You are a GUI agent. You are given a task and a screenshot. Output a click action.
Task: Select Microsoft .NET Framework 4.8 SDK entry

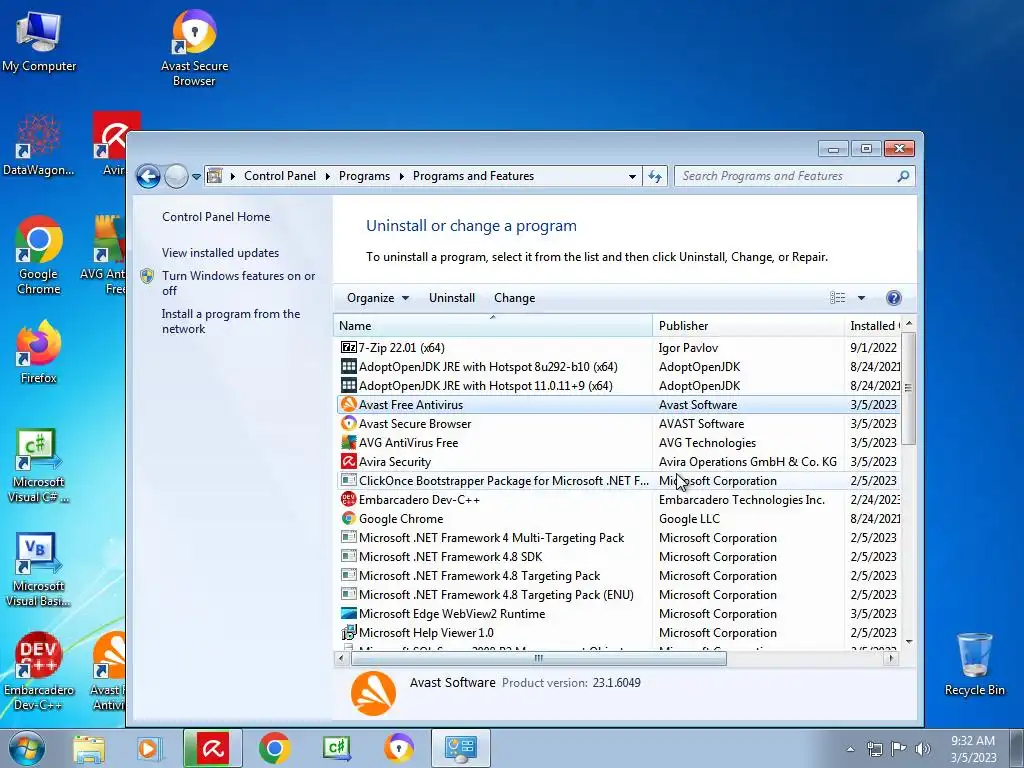pyautogui.click(x=618, y=556)
